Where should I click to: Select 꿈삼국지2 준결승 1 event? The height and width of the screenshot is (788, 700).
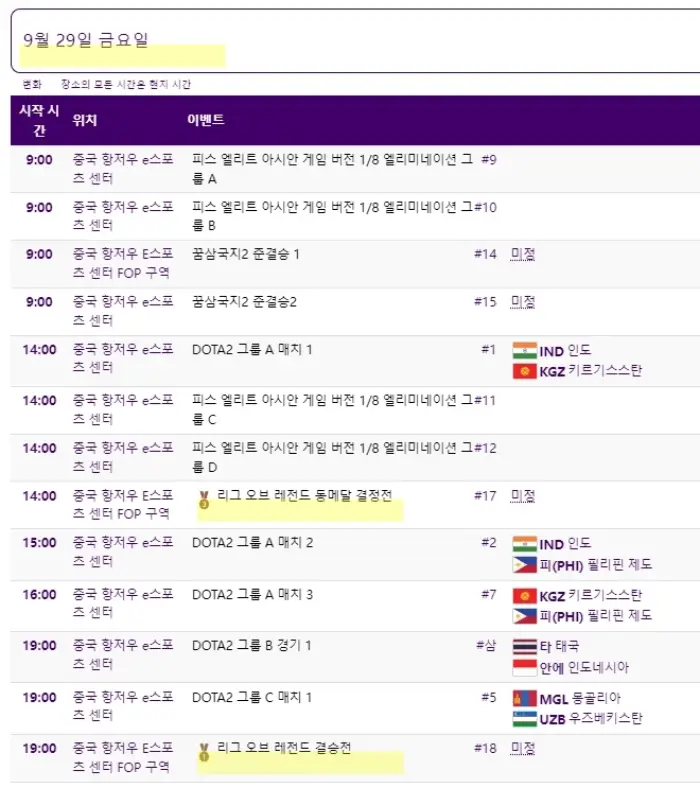click(x=246, y=254)
